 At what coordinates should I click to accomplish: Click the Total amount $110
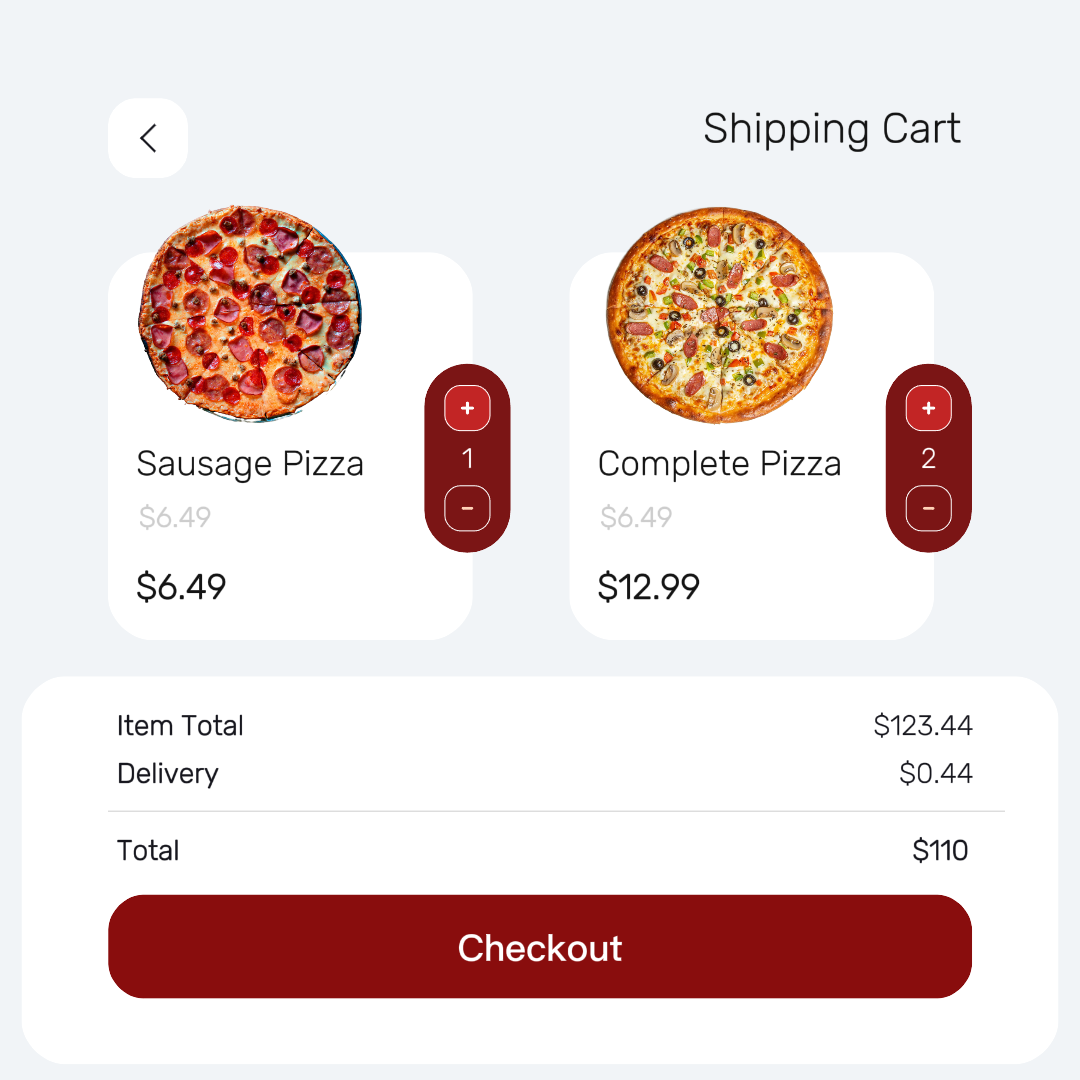940,851
